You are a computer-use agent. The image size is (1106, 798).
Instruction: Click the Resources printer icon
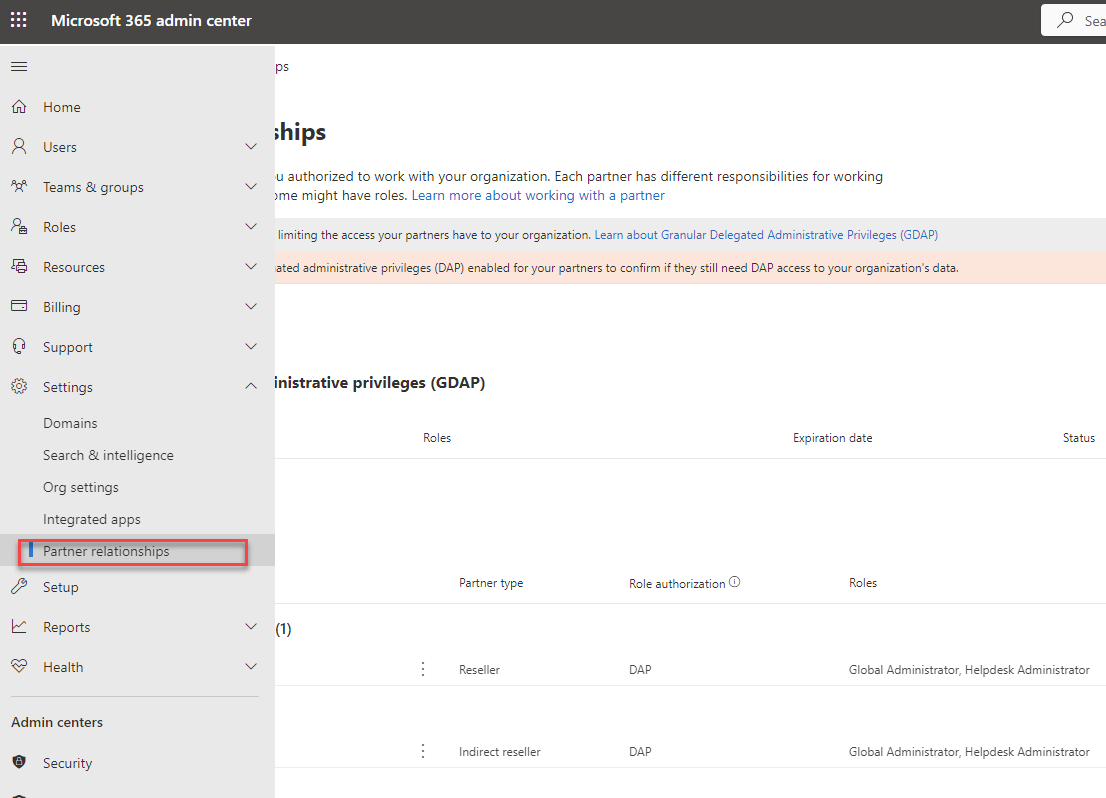tap(19, 266)
